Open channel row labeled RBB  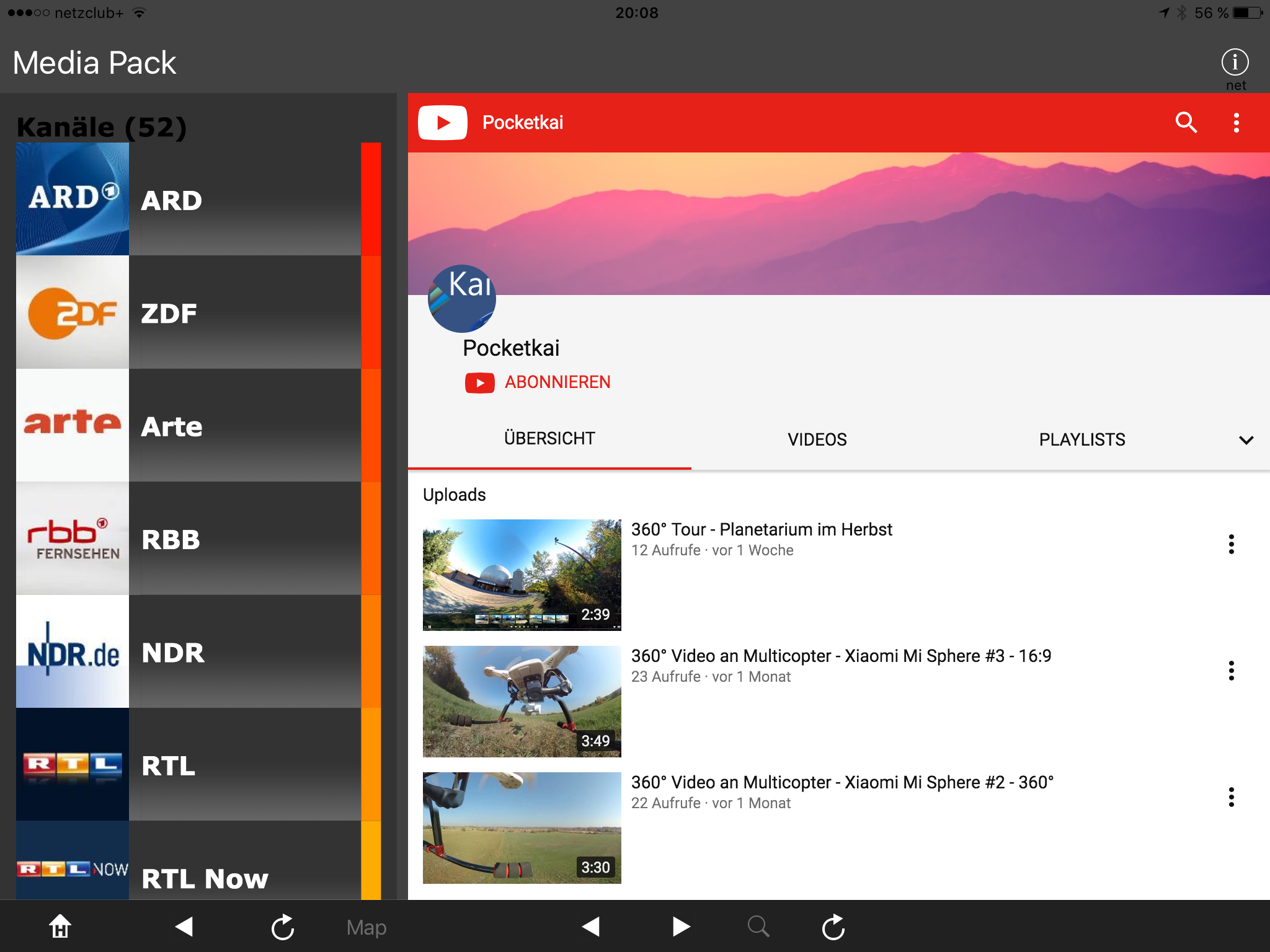198,539
